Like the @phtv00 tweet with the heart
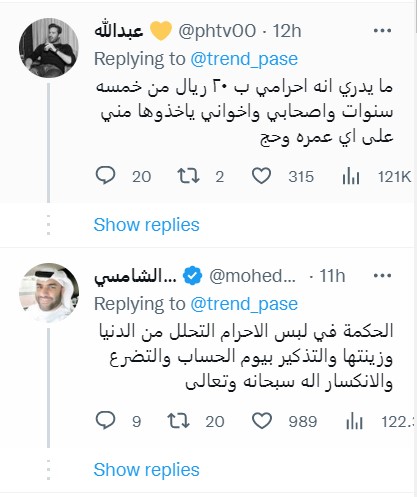The image size is (417, 497). [x=261, y=176]
